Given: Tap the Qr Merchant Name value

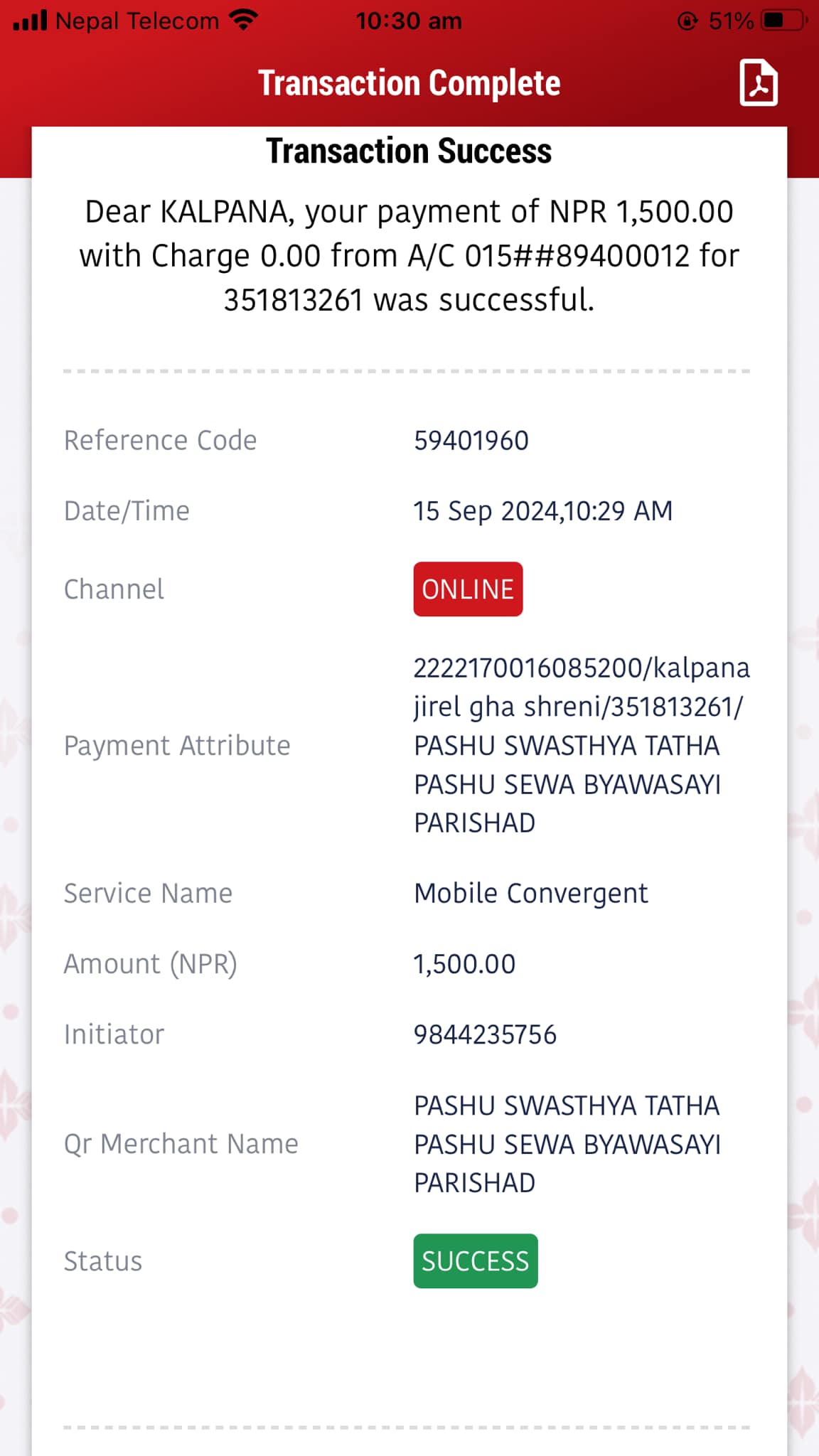Looking at the screenshot, I should pos(567,1144).
